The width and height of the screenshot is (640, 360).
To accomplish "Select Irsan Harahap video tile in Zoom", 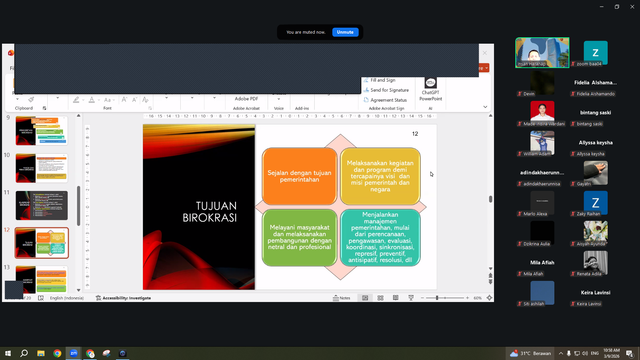I will pos(542,53).
